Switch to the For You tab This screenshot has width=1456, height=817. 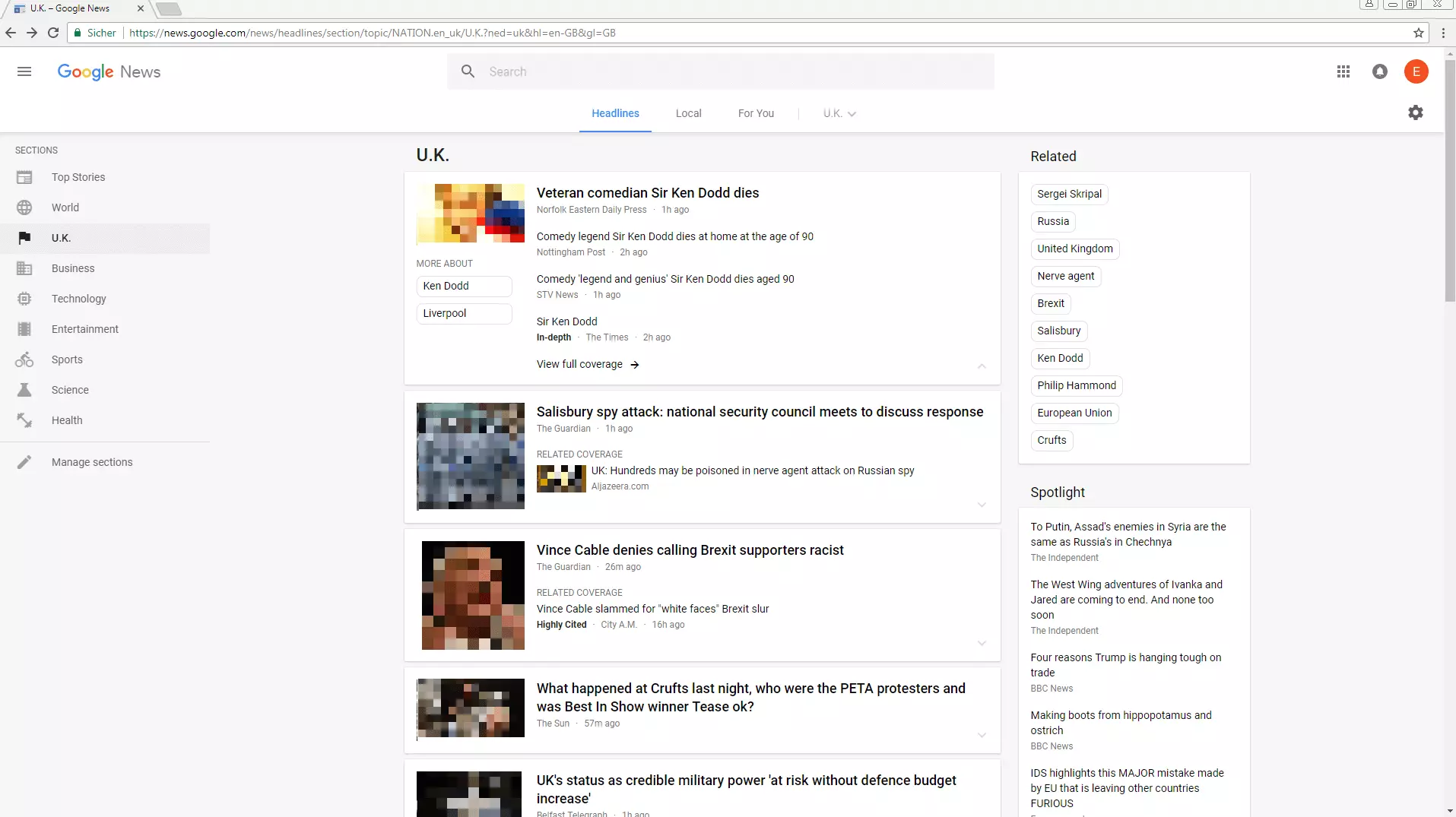[x=756, y=113]
